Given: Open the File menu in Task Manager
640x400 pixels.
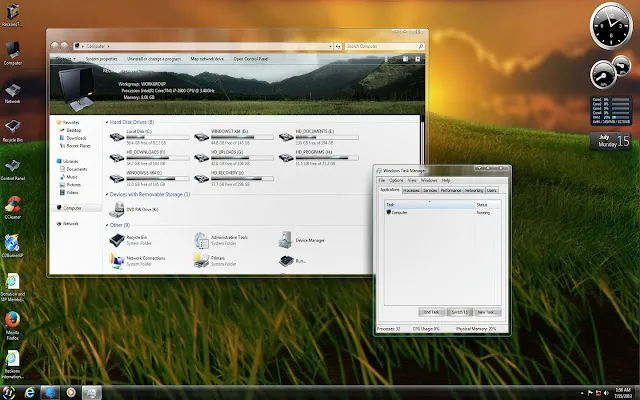Looking at the screenshot, I should click(382, 180).
